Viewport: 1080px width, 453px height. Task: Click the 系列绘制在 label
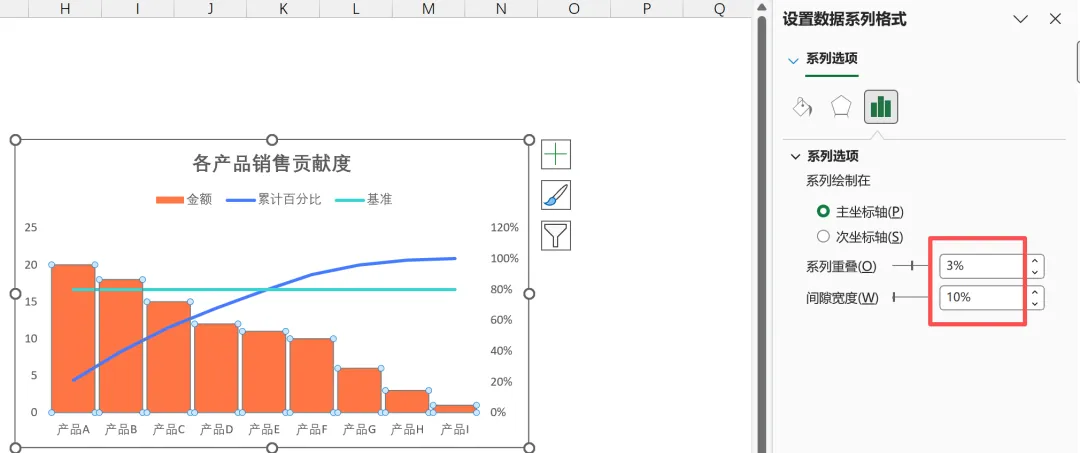838,181
